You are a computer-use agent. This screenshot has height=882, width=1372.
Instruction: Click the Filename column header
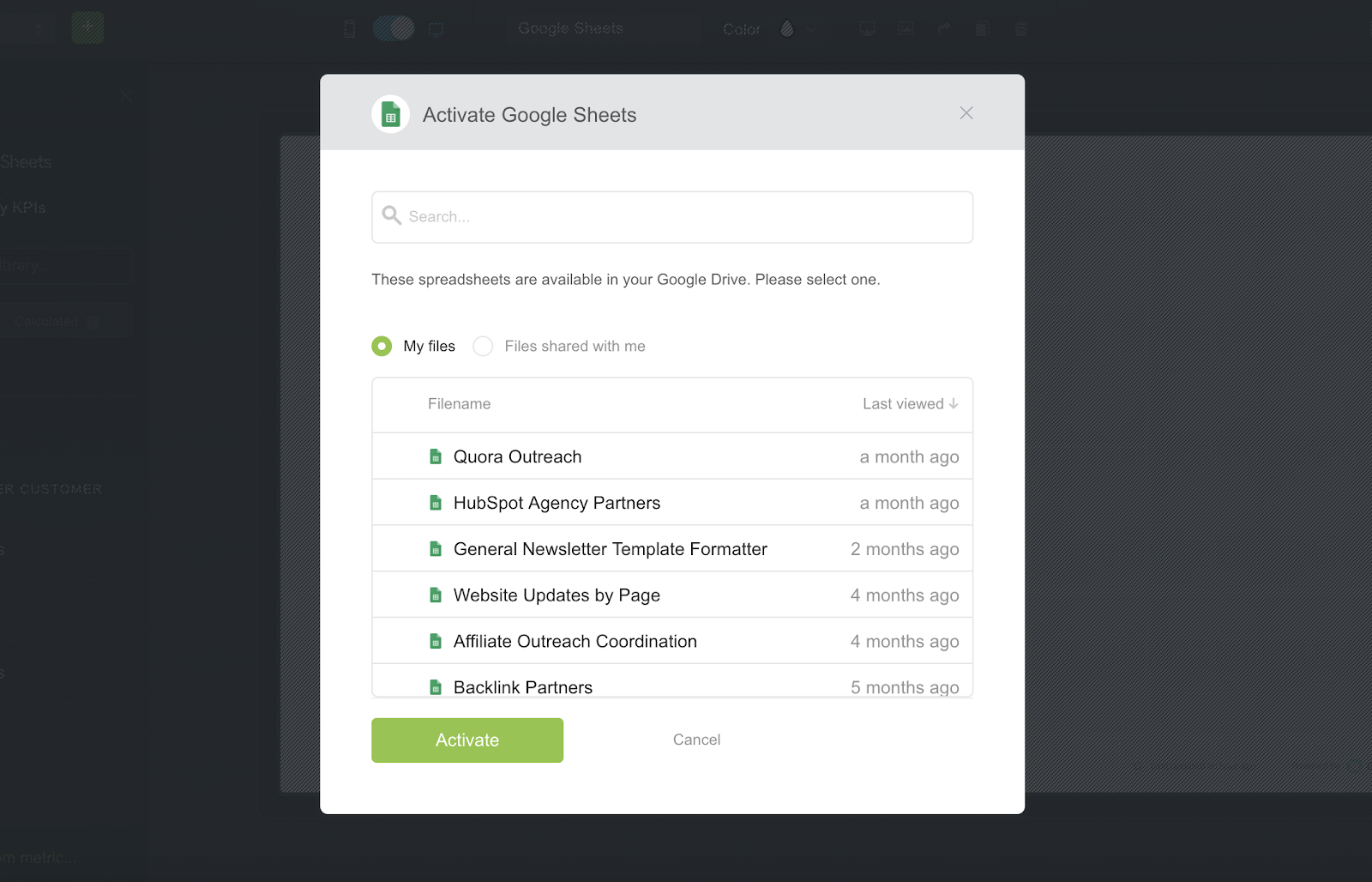(x=459, y=404)
